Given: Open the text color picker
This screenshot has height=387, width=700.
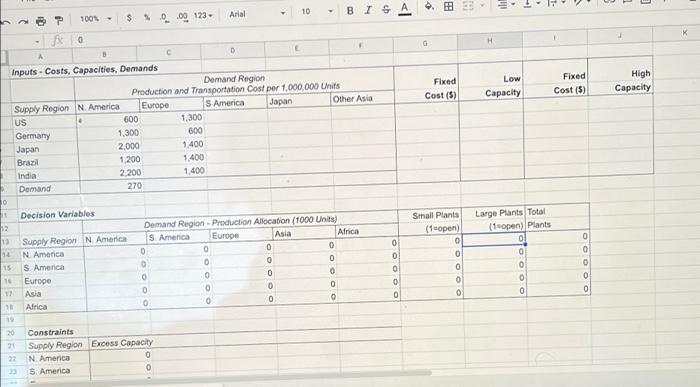Looking at the screenshot, I should [x=404, y=8].
